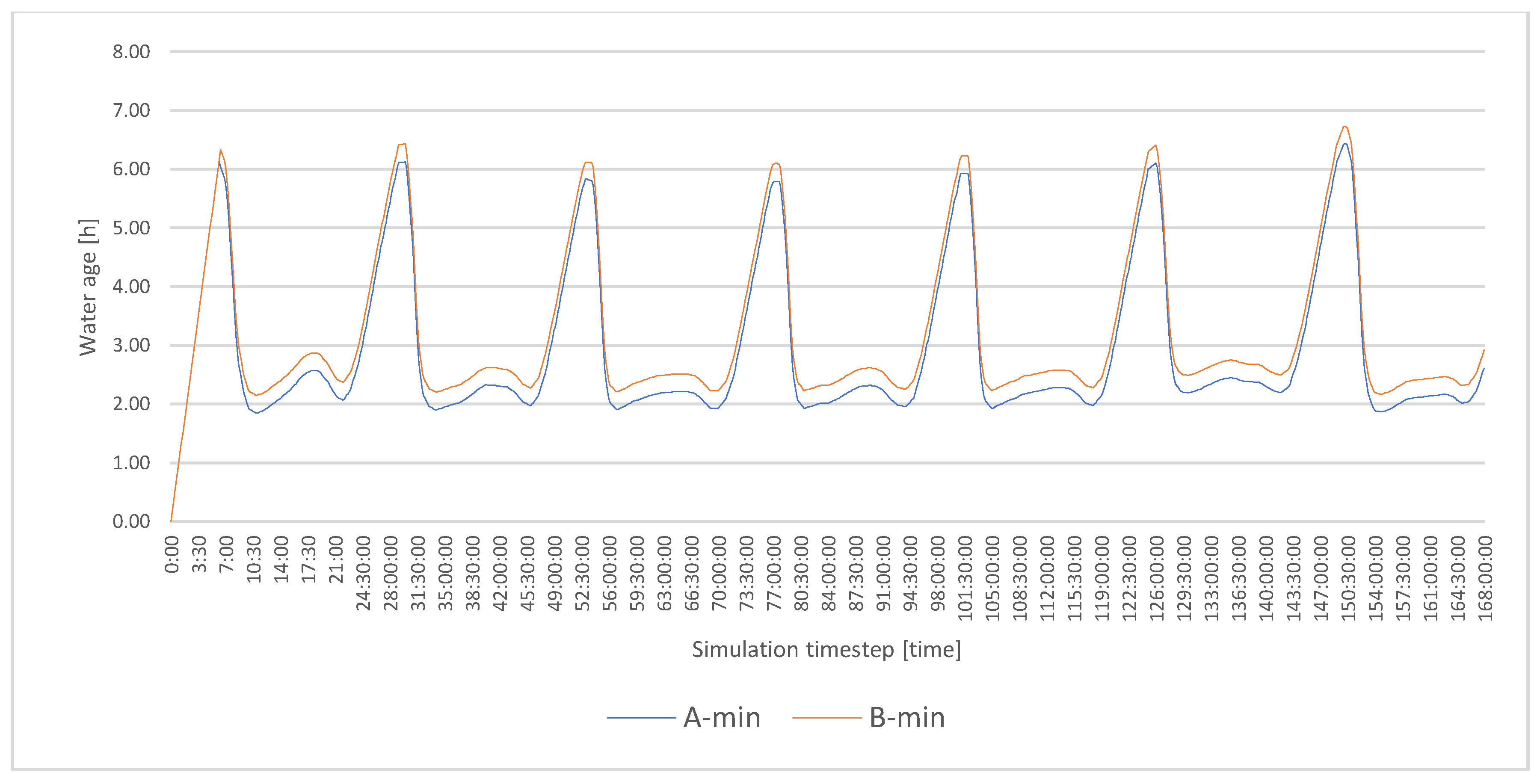1540x784 pixels.
Task: Click the 7.00 y-axis label
Action: click(131, 110)
